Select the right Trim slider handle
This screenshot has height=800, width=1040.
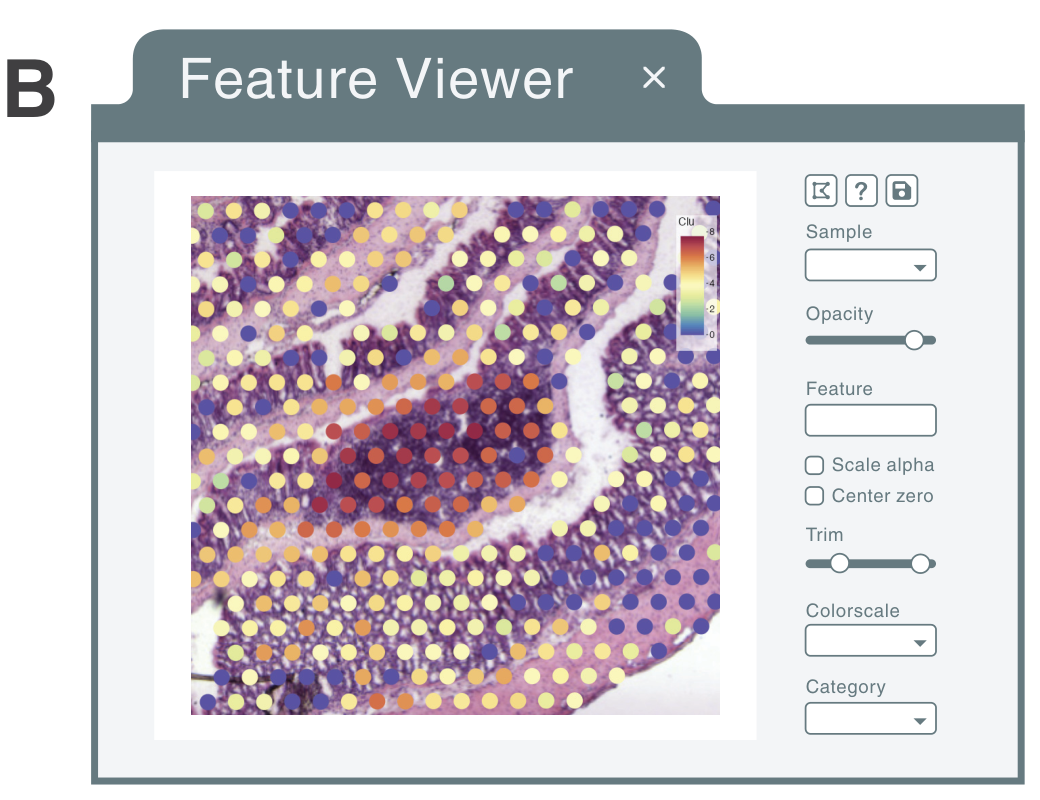(920, 564)
